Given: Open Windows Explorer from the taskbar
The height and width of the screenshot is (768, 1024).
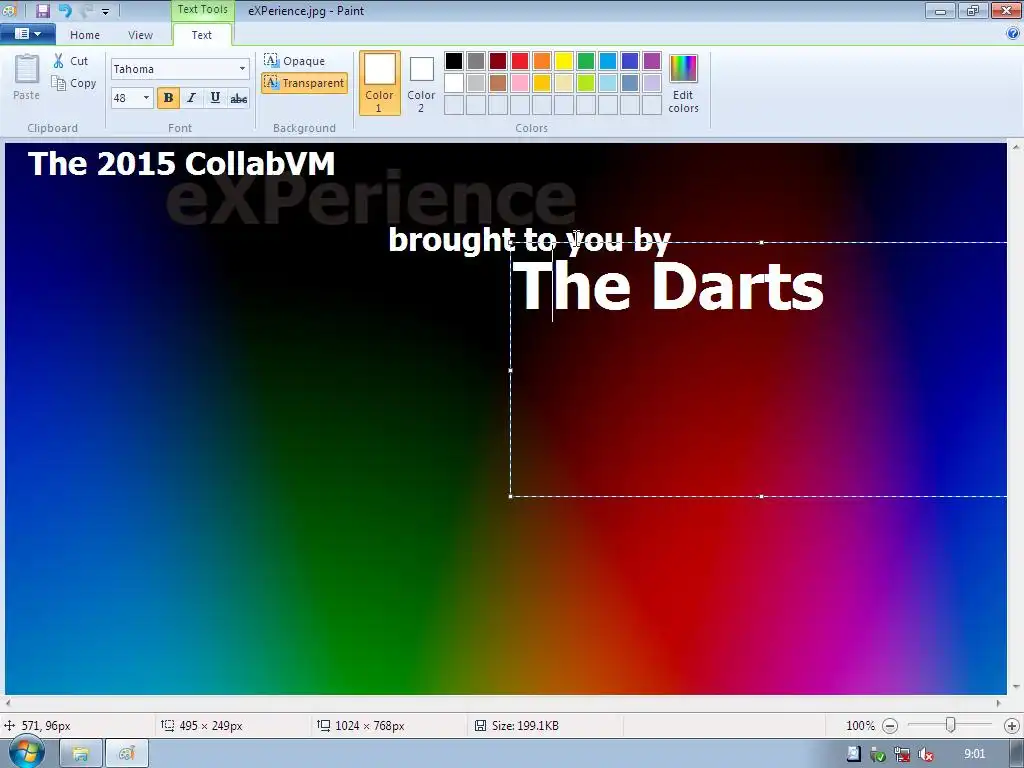Looking at the screenshot, I should (80, 754).
